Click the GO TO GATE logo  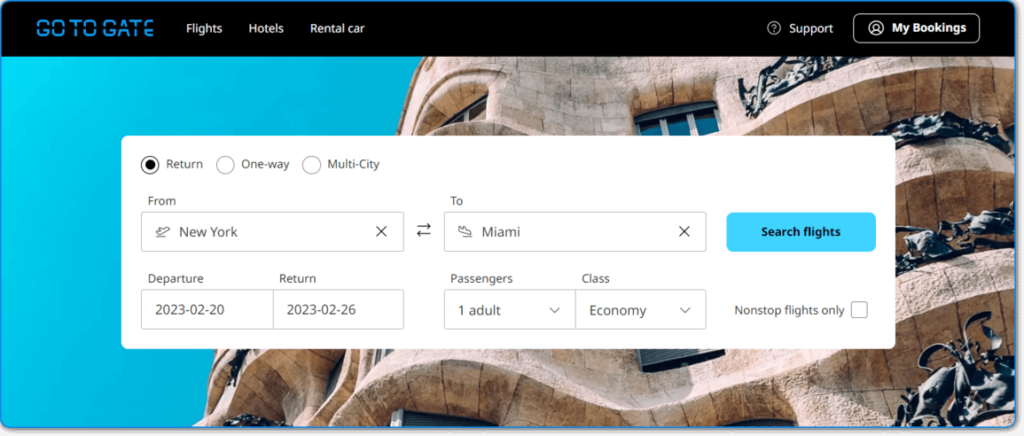[95, 28]
